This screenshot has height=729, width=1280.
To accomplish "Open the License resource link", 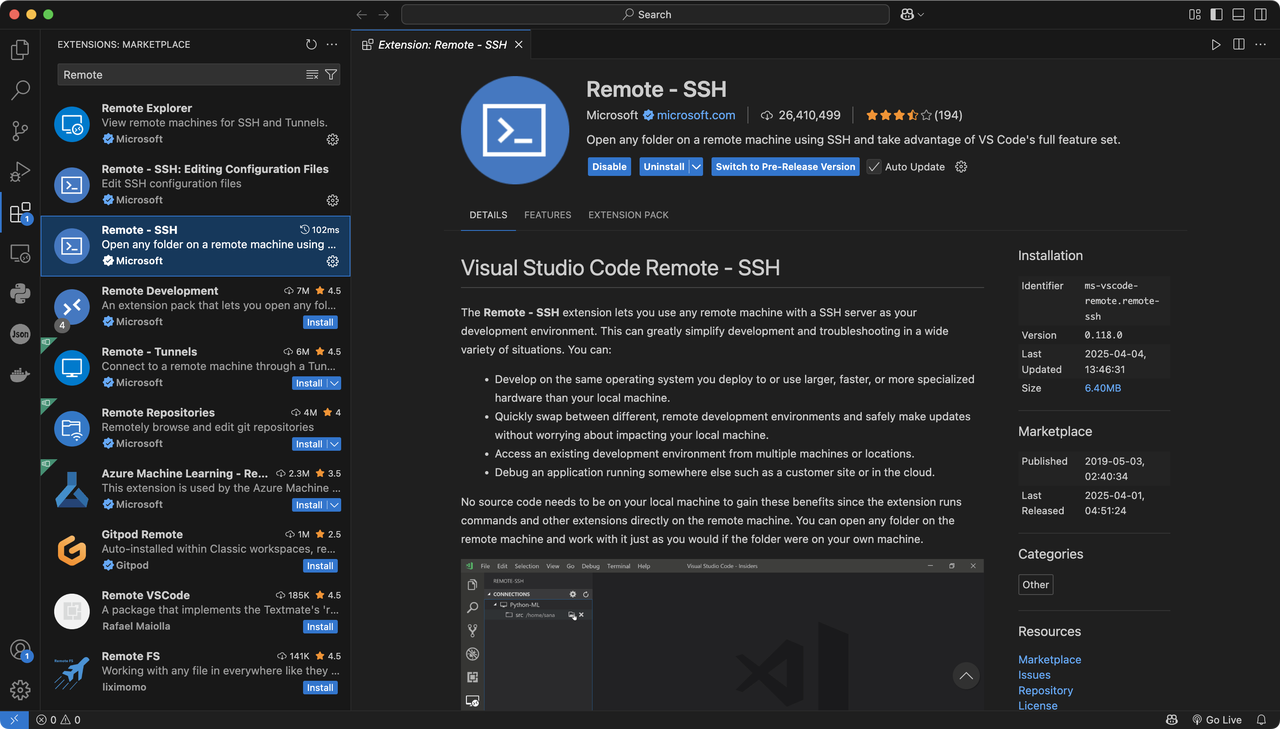I will 1037,706.
